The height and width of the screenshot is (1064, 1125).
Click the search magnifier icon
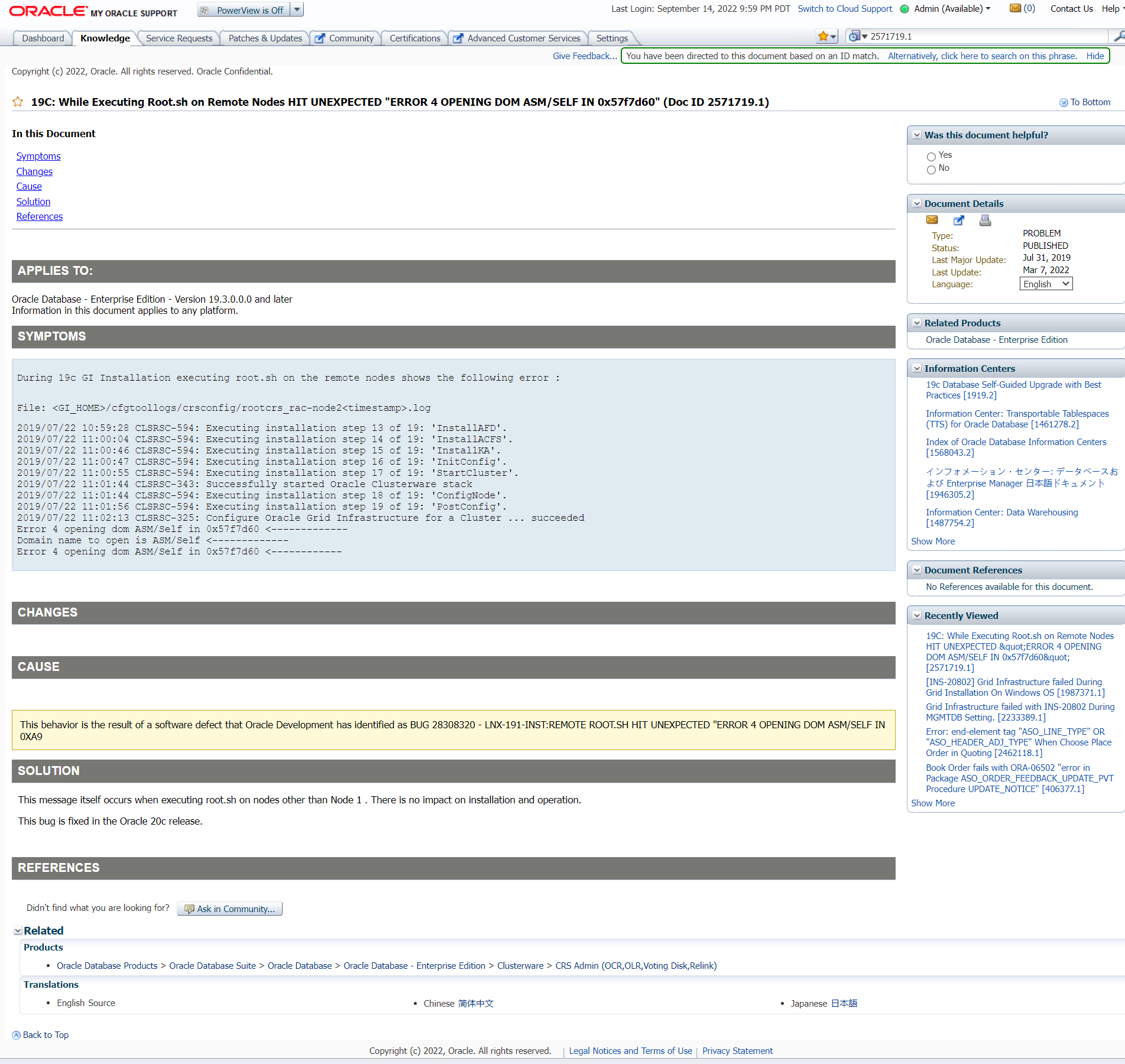pyautogui.click(x=1118, y=37)
